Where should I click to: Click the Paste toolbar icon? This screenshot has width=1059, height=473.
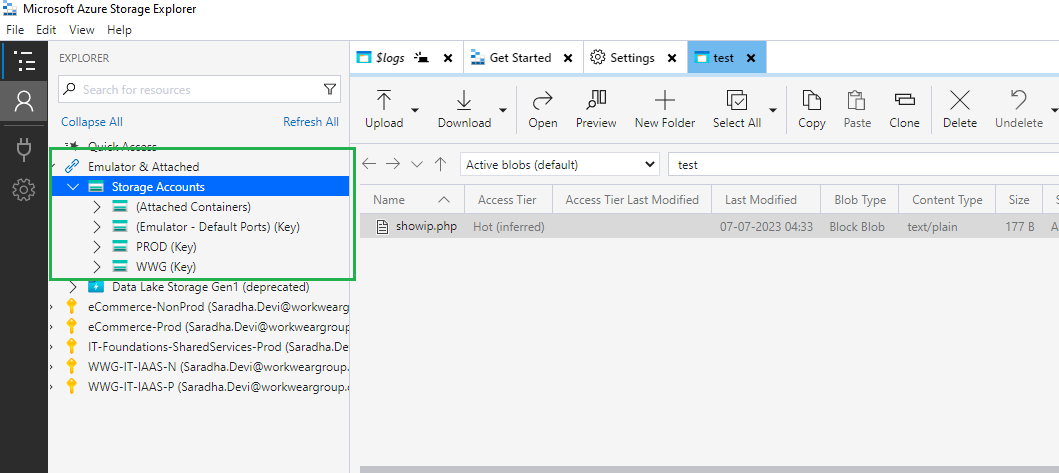click(857, 109)
